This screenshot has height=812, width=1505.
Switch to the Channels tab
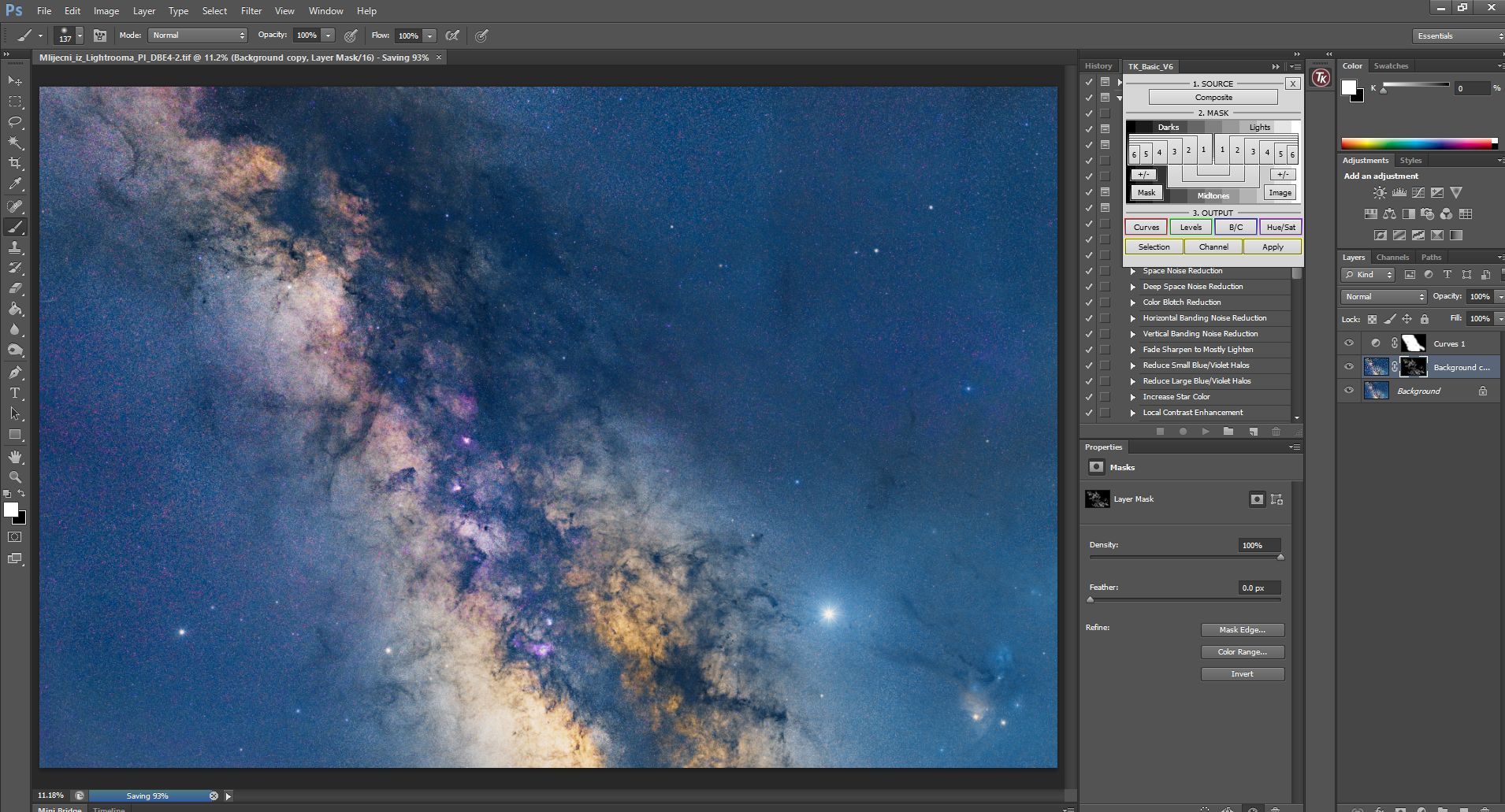[x=1392, y=258]
